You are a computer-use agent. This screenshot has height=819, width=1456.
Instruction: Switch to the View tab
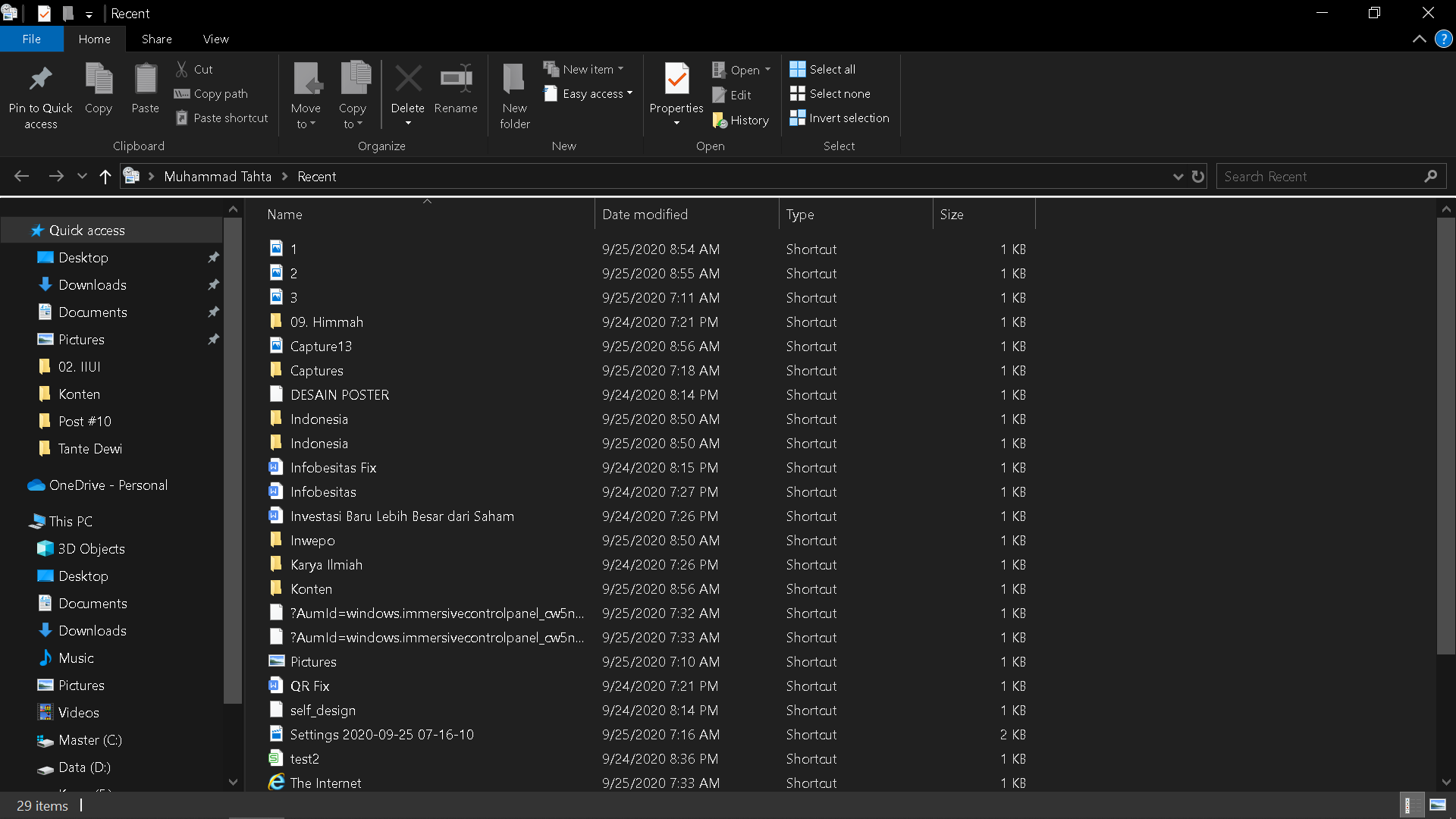(215, 39)
